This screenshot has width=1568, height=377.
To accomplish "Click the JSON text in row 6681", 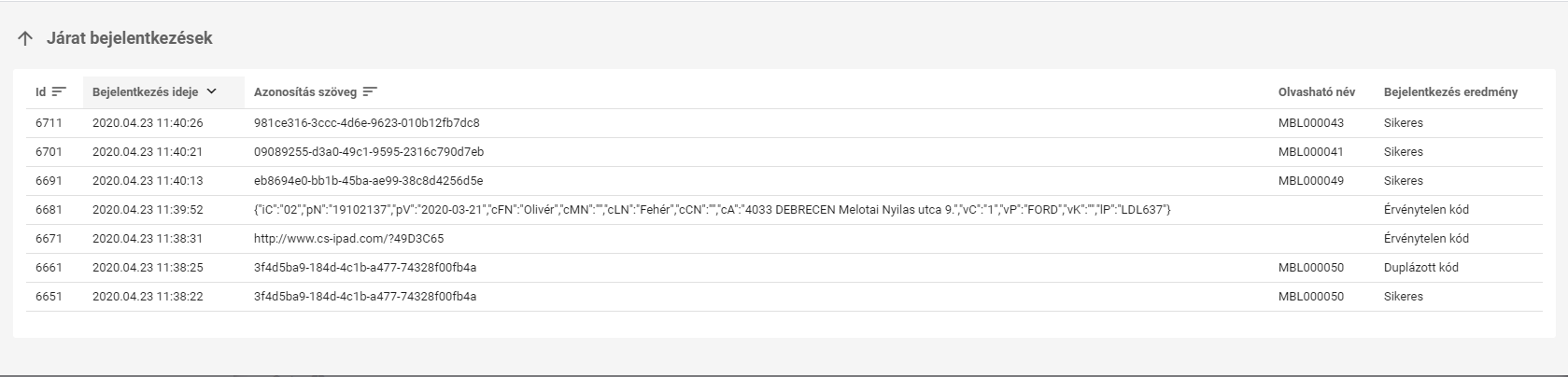I will (712, 210).
